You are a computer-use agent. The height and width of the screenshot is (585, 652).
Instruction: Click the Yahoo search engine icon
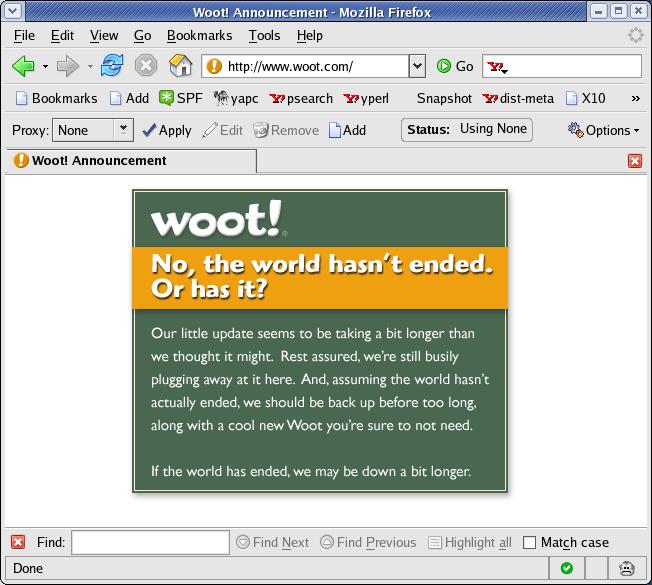[x=496, y=67]
